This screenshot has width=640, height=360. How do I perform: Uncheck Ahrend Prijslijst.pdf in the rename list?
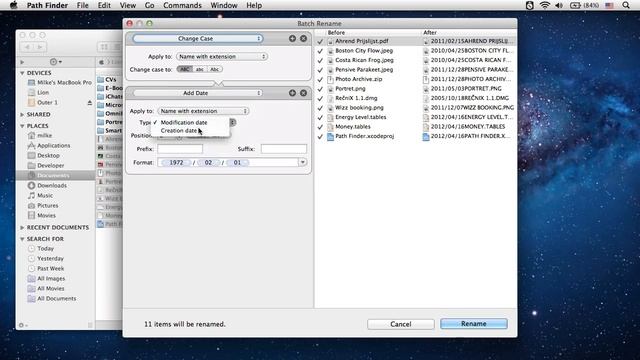click(320, 41)
